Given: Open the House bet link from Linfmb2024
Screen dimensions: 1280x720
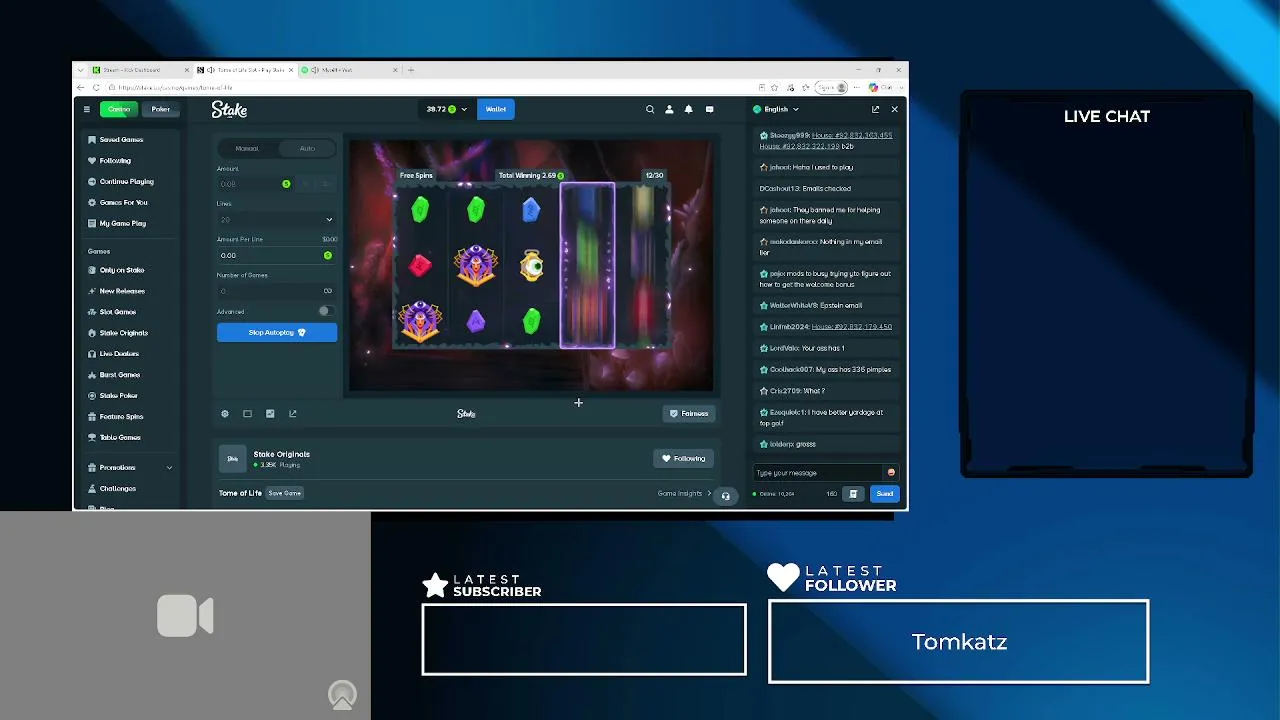Looking at the screenshot, I should tap(852, 327).
